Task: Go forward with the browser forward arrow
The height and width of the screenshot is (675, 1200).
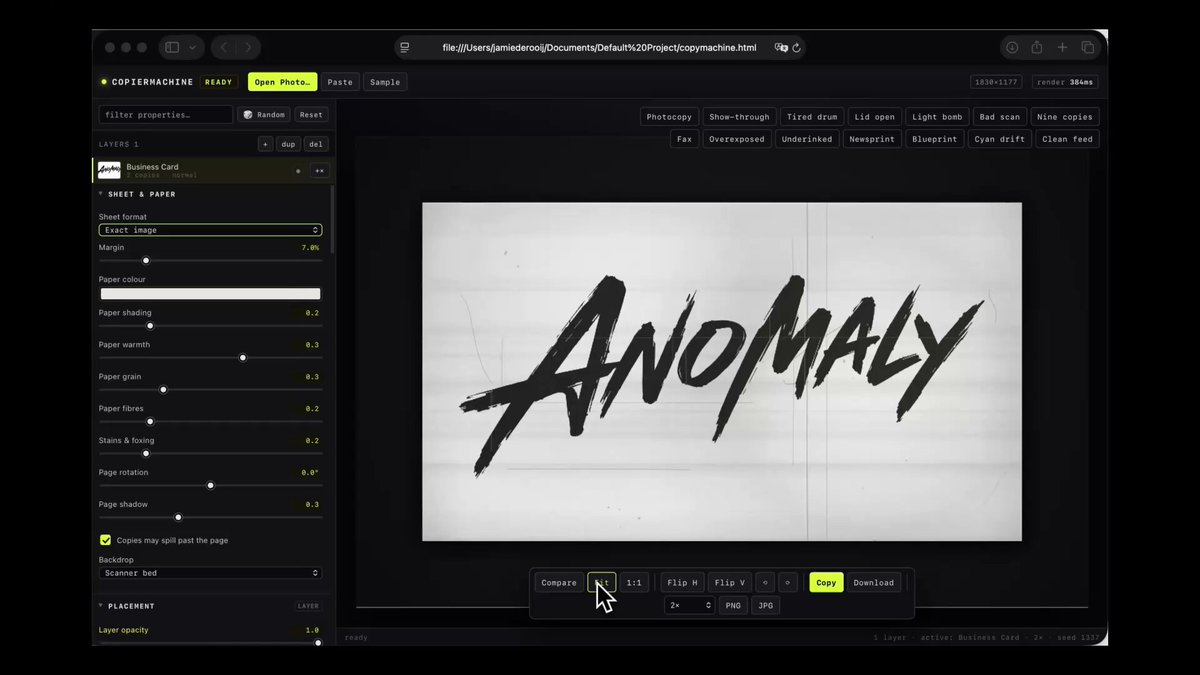Action: 248,47
